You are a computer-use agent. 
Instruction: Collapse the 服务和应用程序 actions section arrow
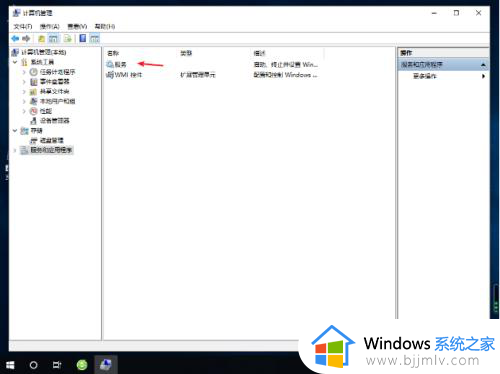click(x=483, y=65)
